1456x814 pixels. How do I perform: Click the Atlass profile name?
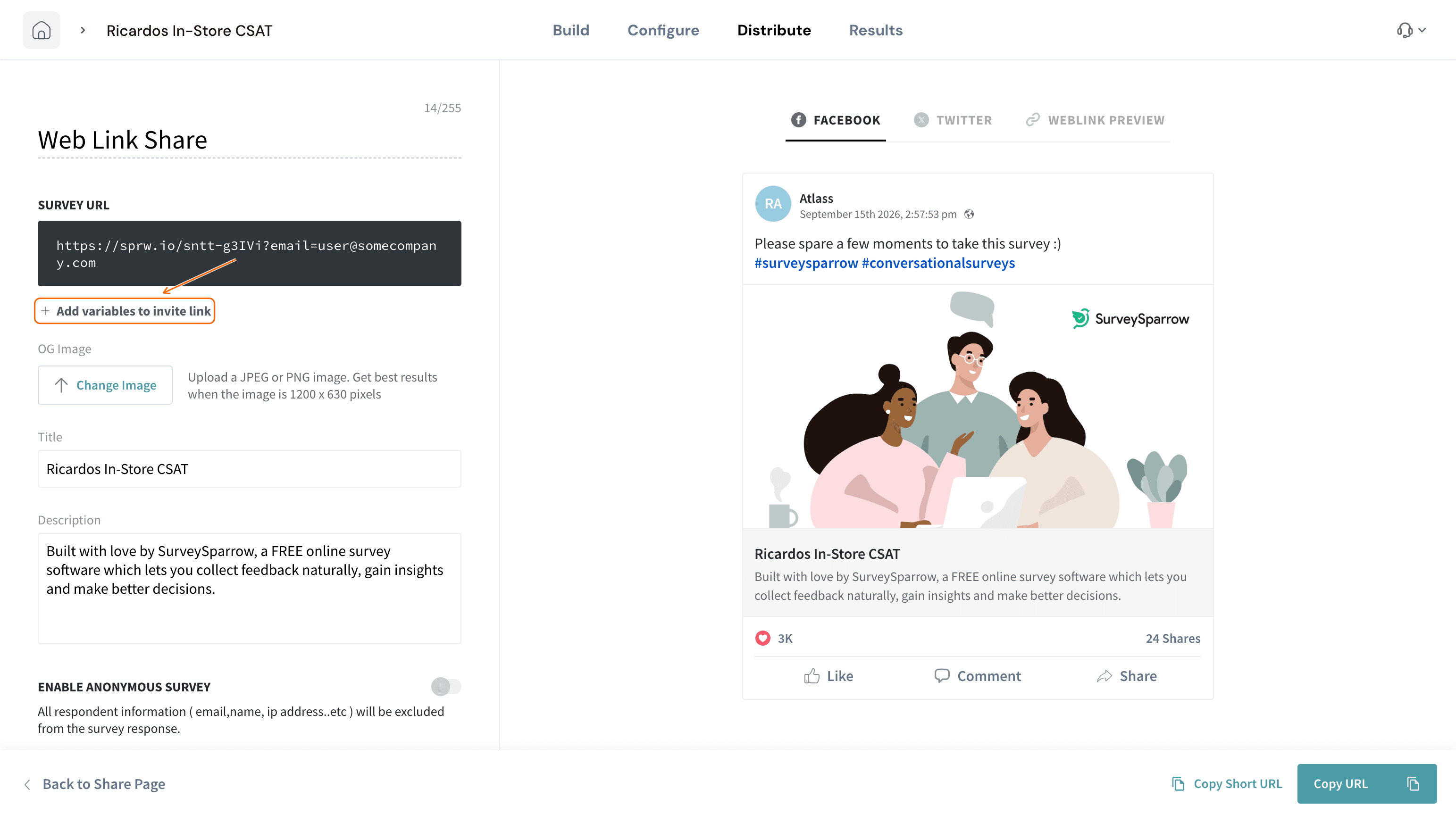pyautogui.click(x=816, y=198)
